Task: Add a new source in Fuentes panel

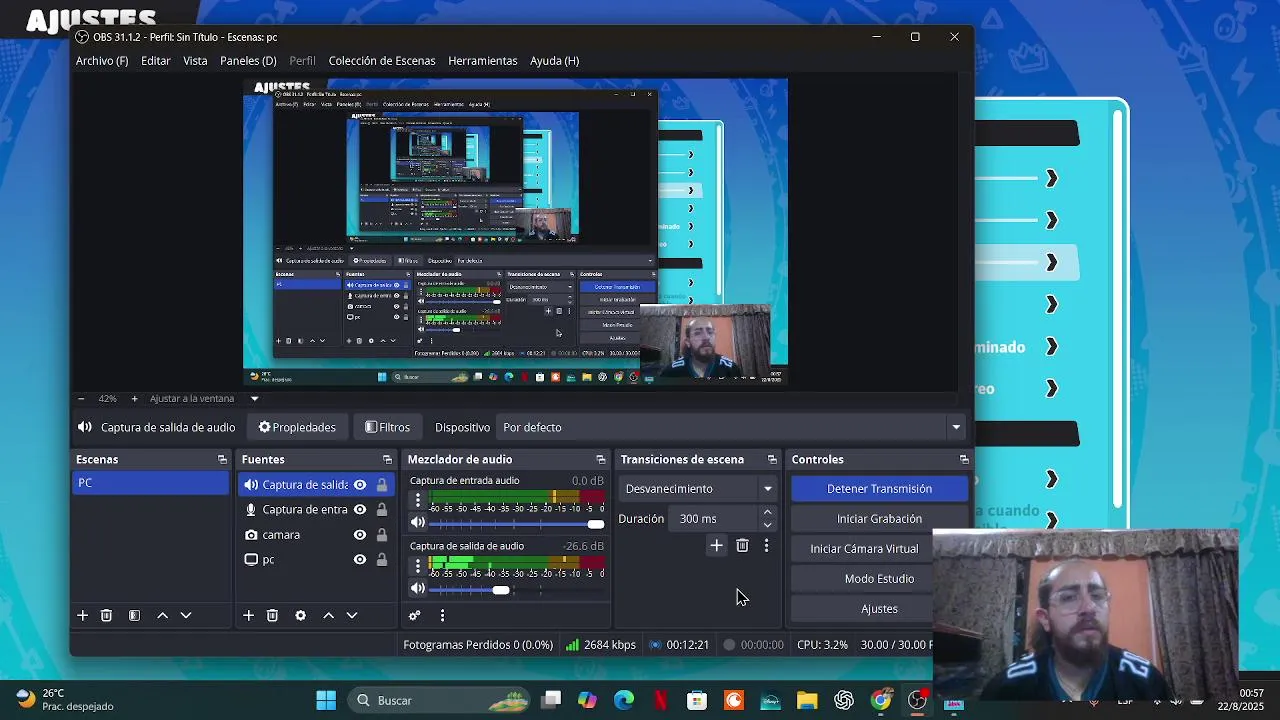Action: pyautogui.click(x=248, y=616)
